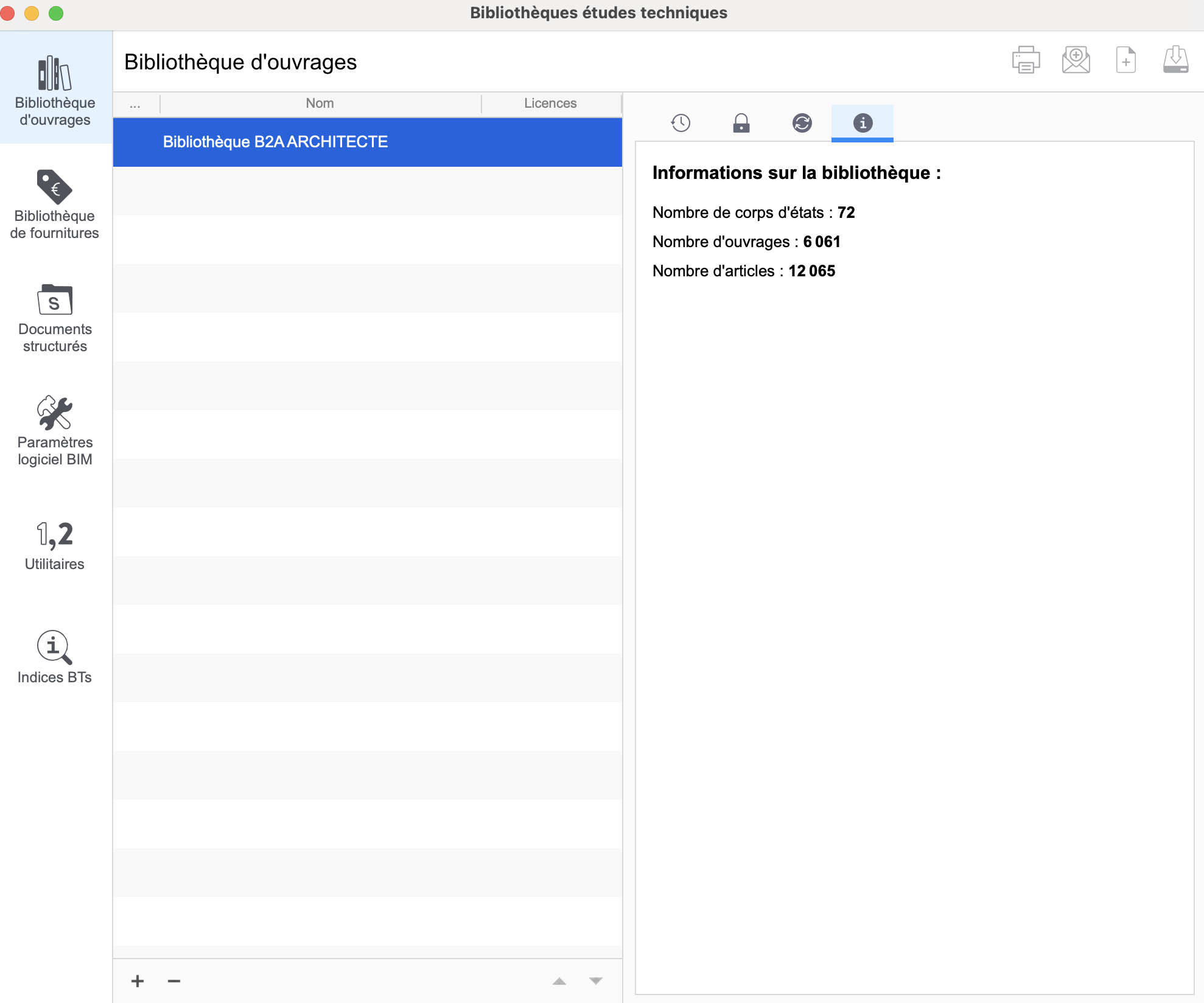The image size is (1204, 1003).
Task: Click the Licences column header
Action: [x=550, y=103]
